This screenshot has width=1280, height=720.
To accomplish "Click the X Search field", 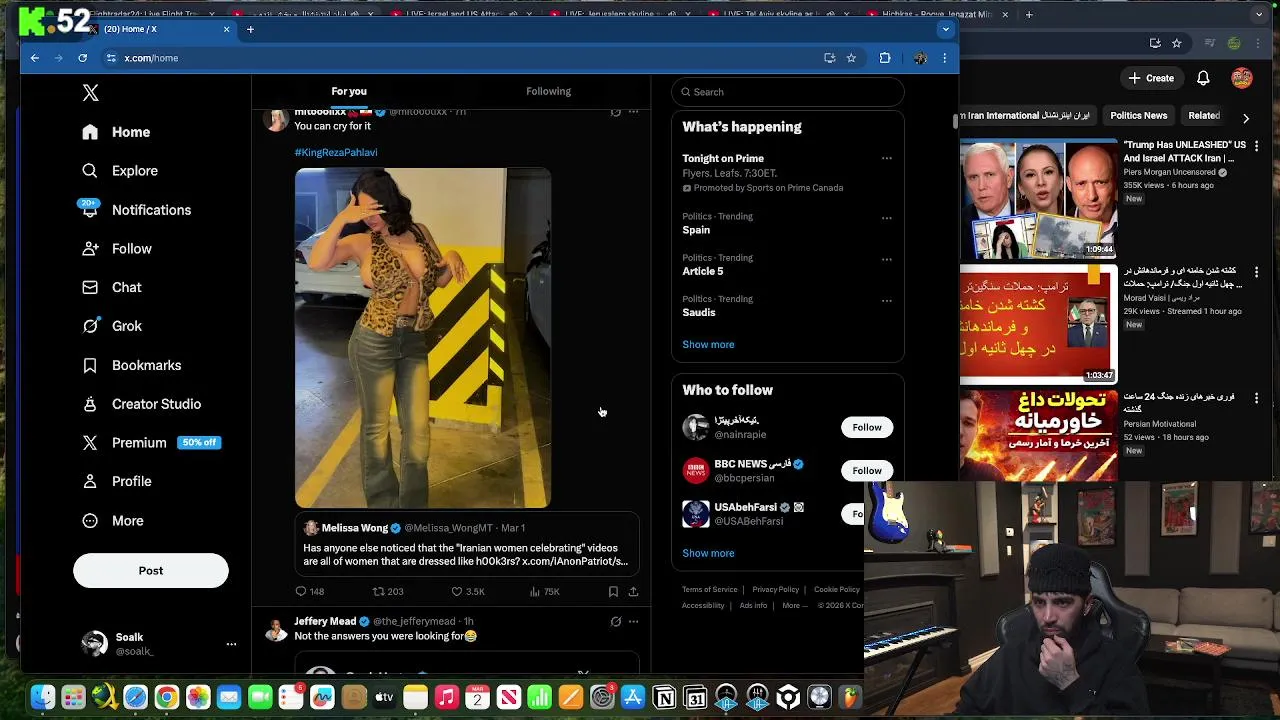I will pyautogui.click(x=788, y=92).
